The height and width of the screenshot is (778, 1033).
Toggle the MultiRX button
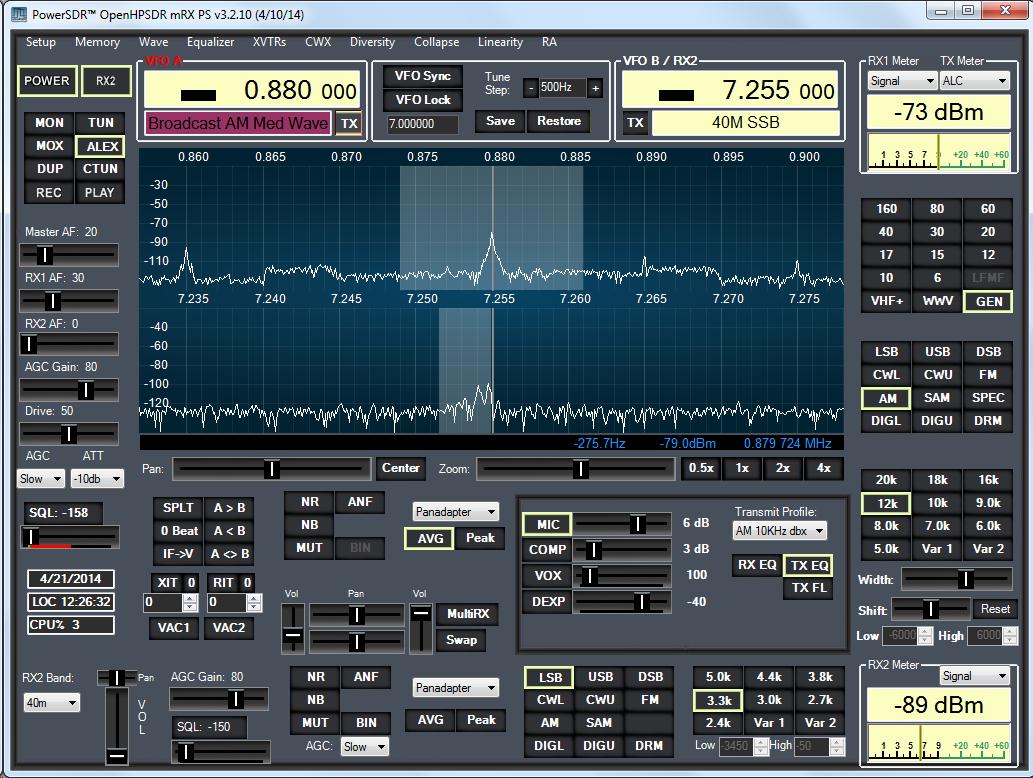[x=467, y=614]
